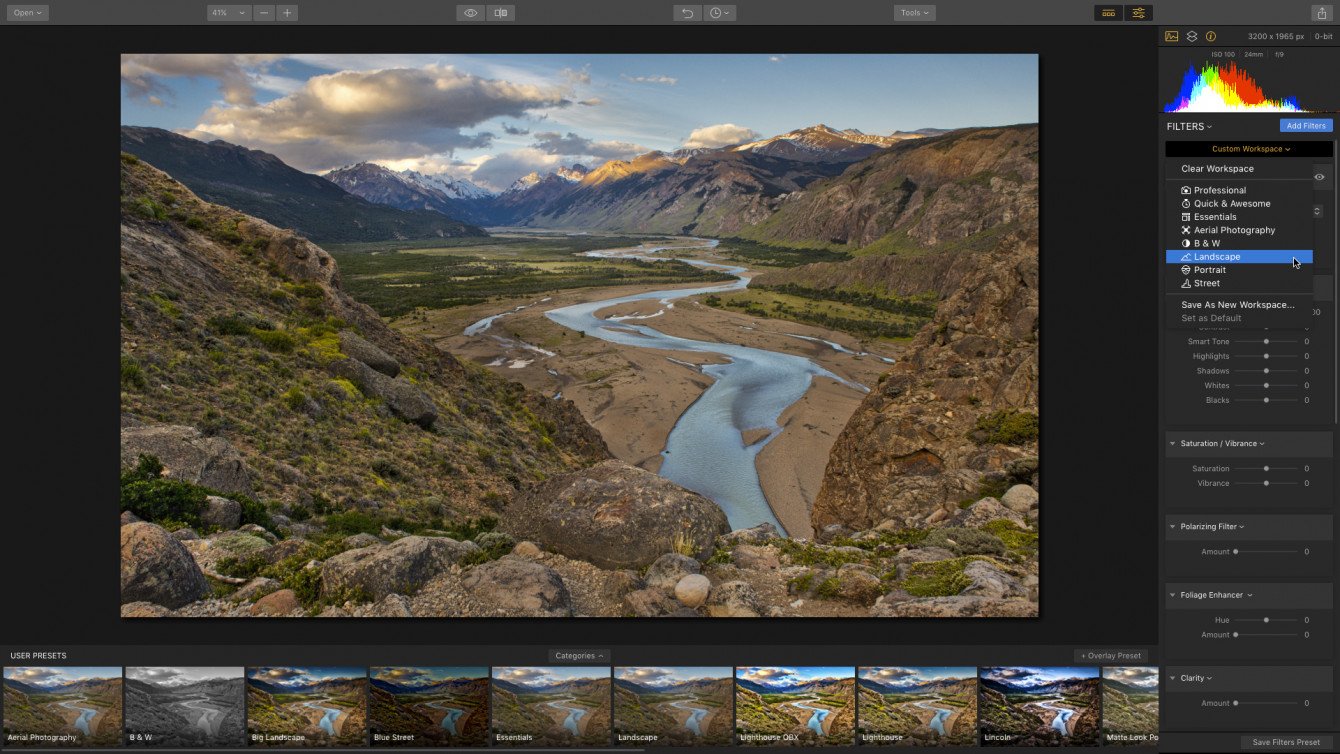Toggle the presets filmstrip panel button

pos(1108,13)
